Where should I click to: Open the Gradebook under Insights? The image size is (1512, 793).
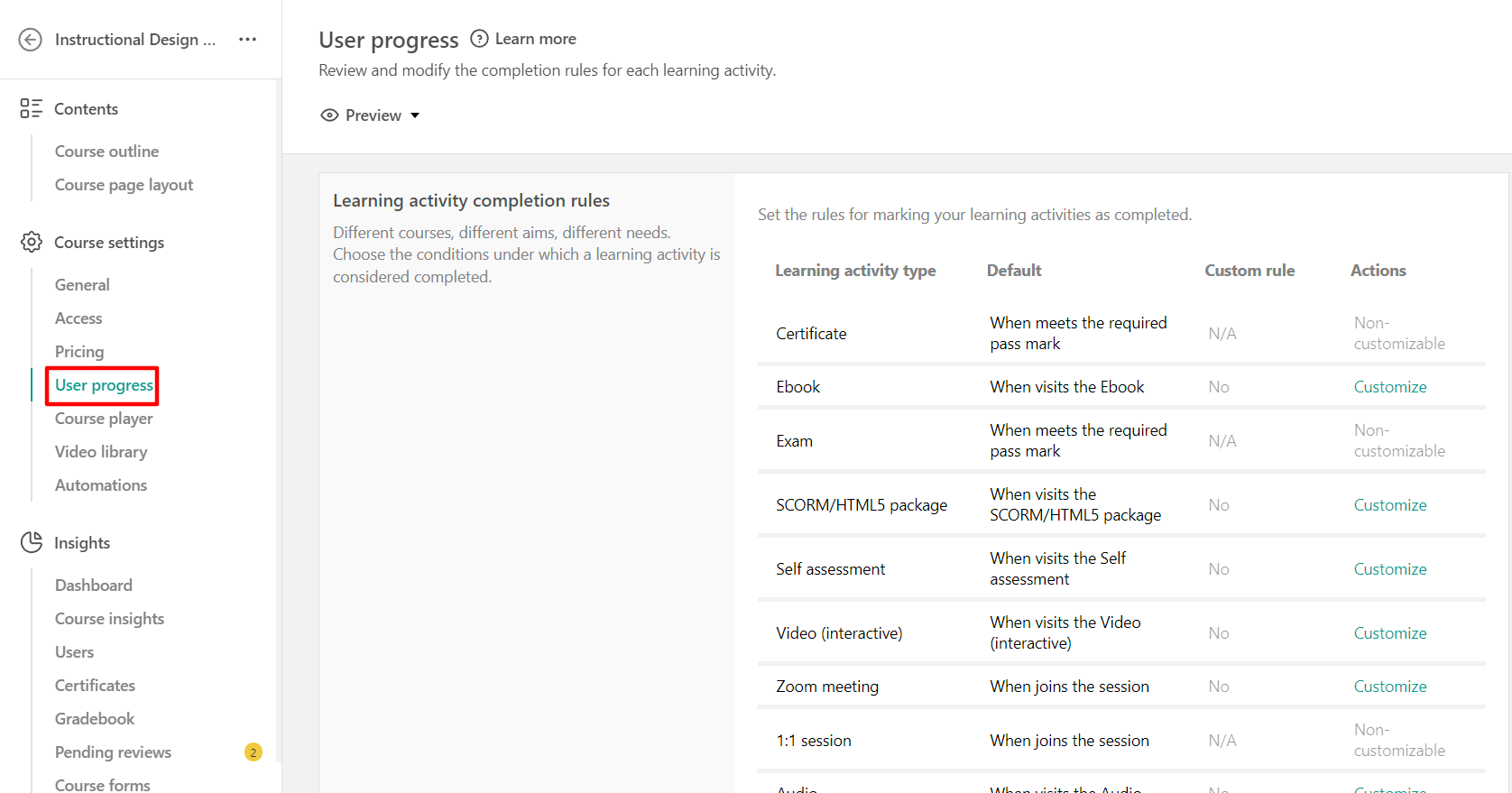(95, 719)
